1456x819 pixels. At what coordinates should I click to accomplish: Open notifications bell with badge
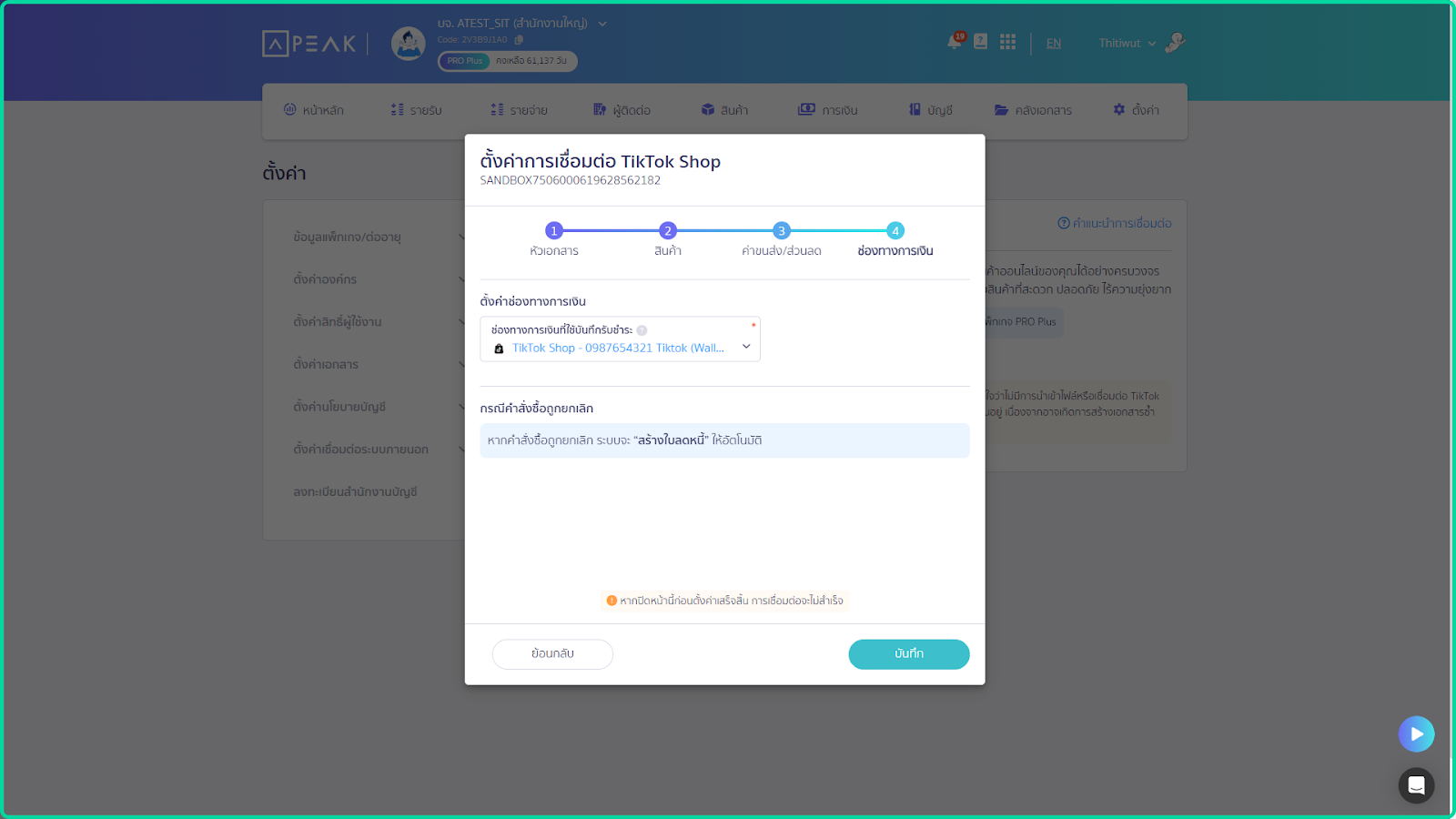[x=955, y=41]
